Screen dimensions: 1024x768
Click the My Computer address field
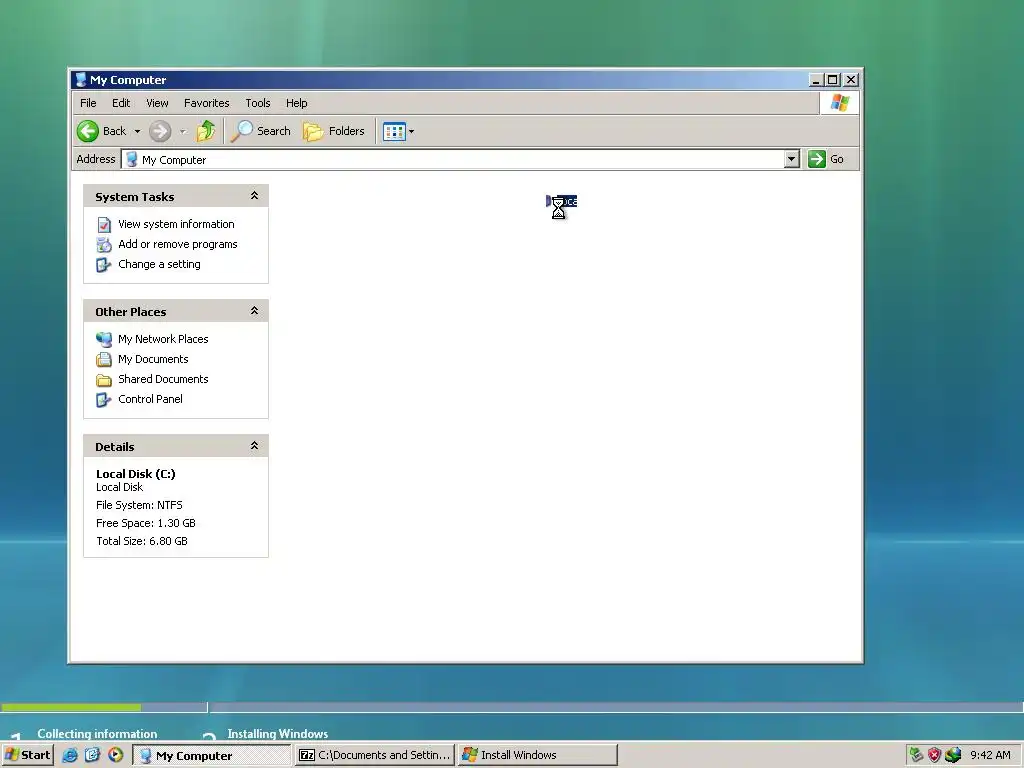(x=453, y=159)
